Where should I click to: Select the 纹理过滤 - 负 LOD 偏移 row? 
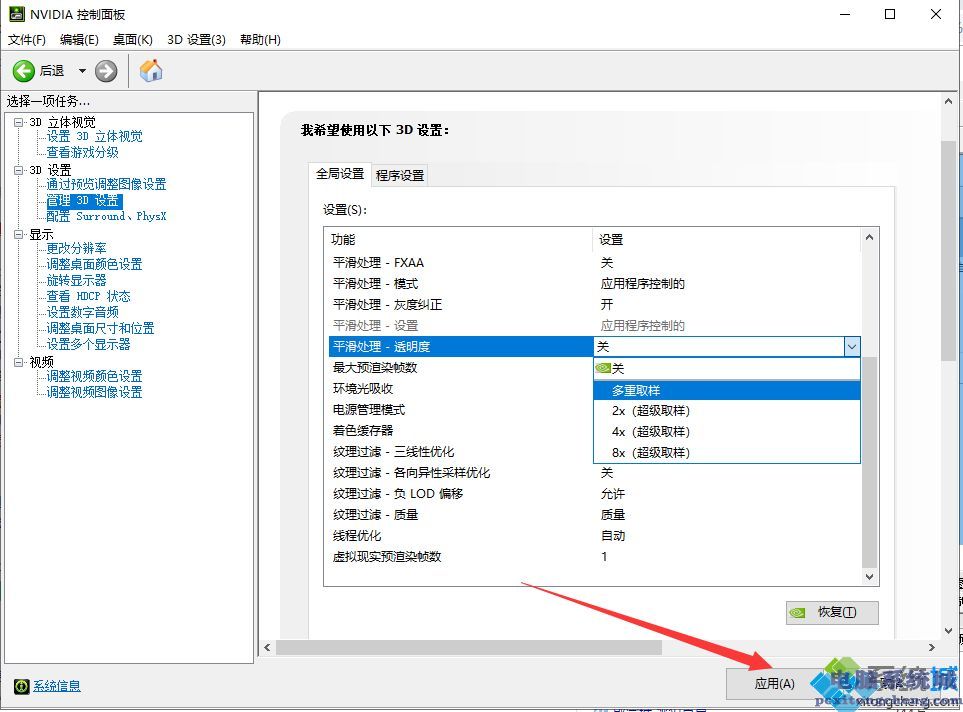(594, 494)
